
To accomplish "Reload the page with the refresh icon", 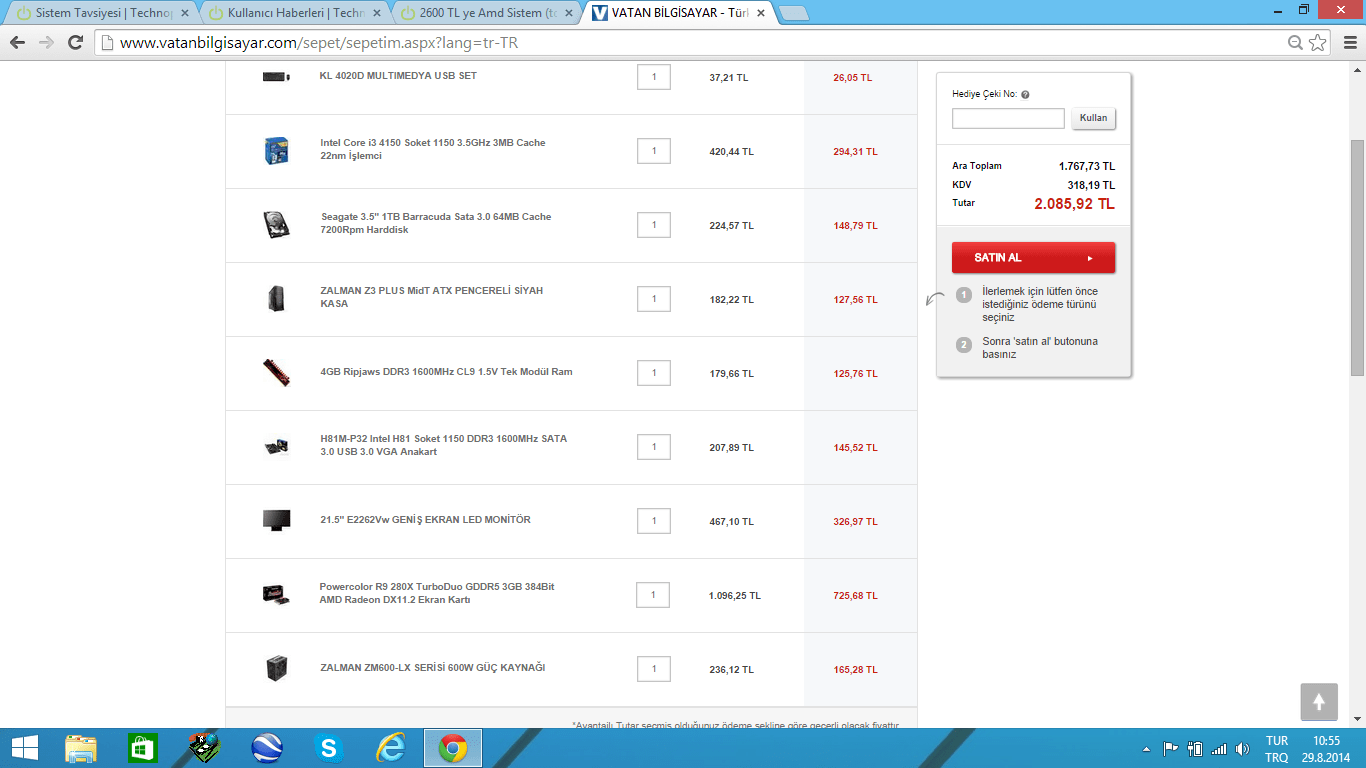I will click(x=75, y=43).
